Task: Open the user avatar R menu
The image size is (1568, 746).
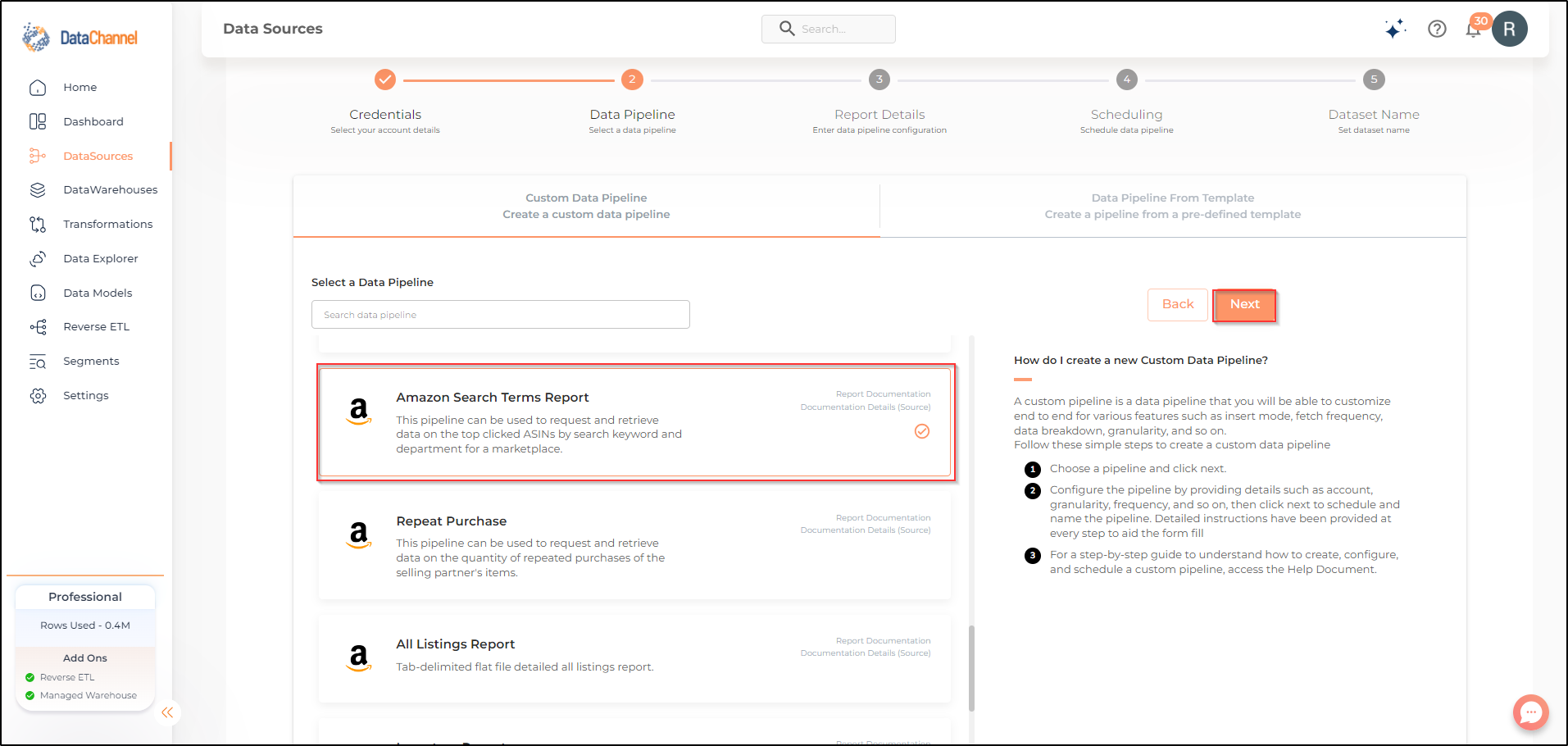Action: tap(1510, 30)
